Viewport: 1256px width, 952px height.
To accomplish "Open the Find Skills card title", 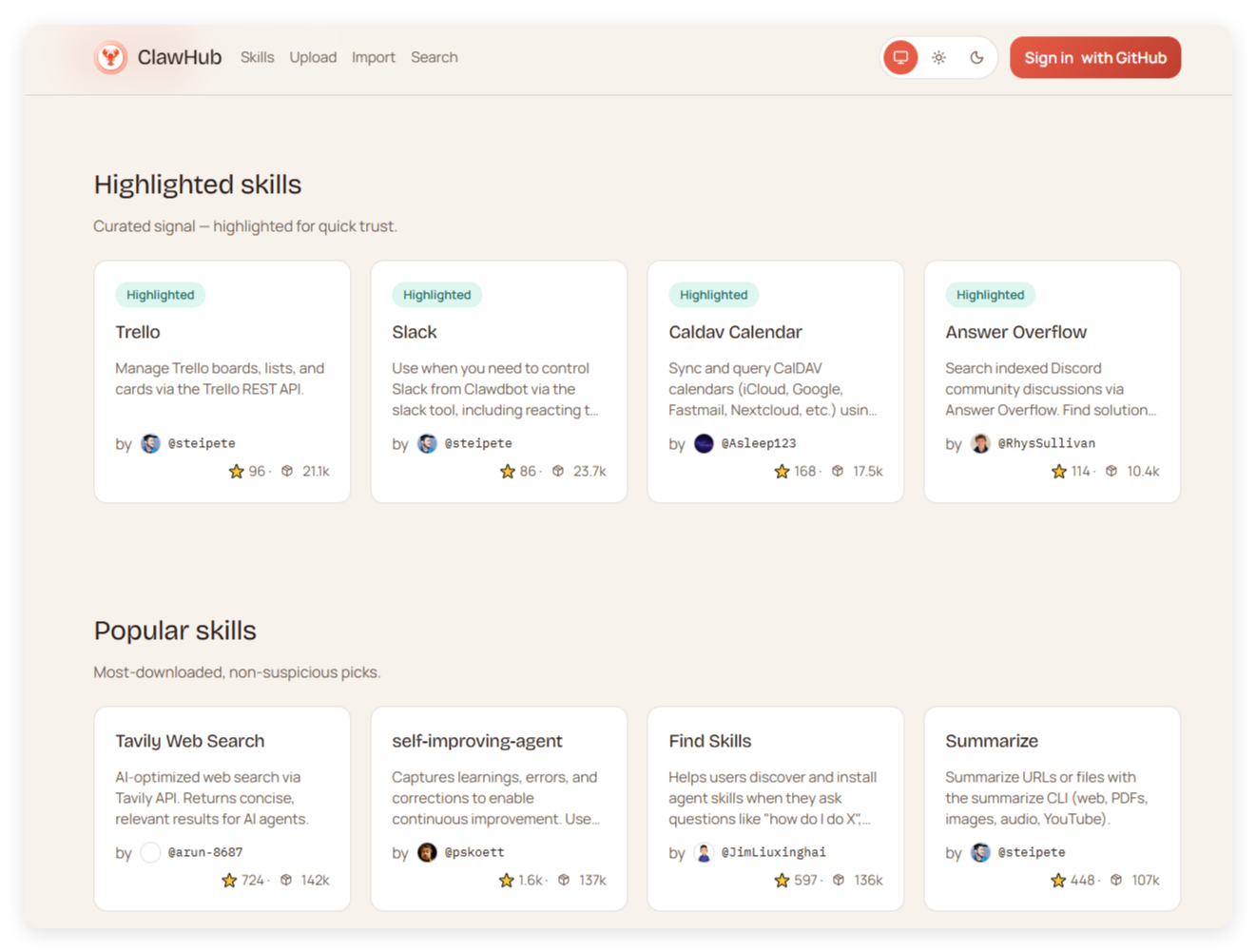I will (x=709, y=741).
